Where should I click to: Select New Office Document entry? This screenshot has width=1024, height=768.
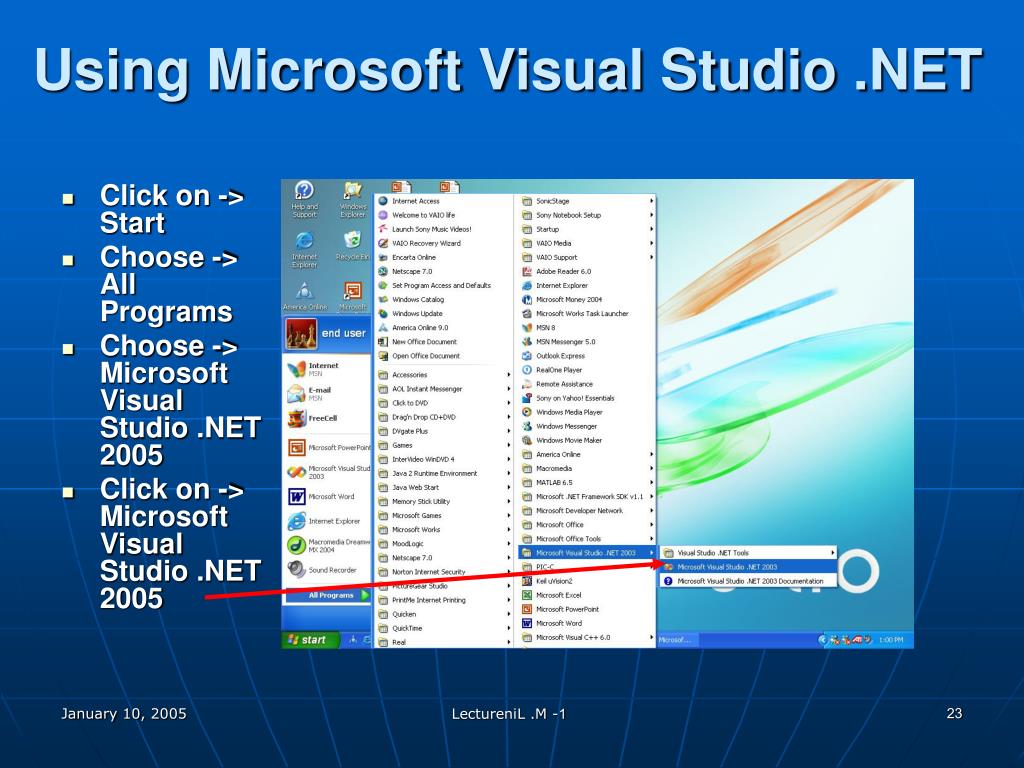(443, 342)
